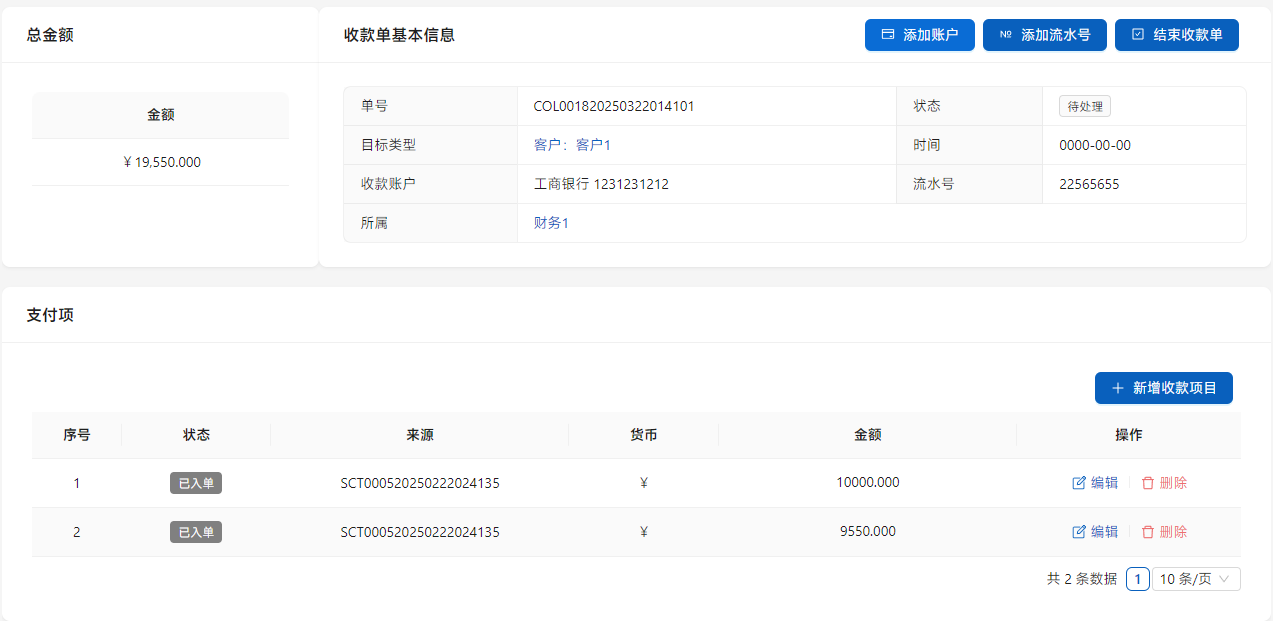The image size is (1273, 621).
Task: Select page 1 in pagination
Action: click(x=1137, y=579)
